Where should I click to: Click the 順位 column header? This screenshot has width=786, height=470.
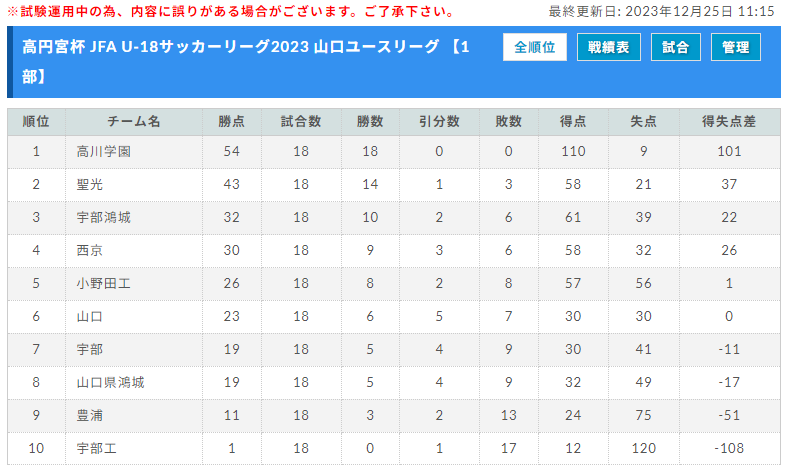coord(36,122)
